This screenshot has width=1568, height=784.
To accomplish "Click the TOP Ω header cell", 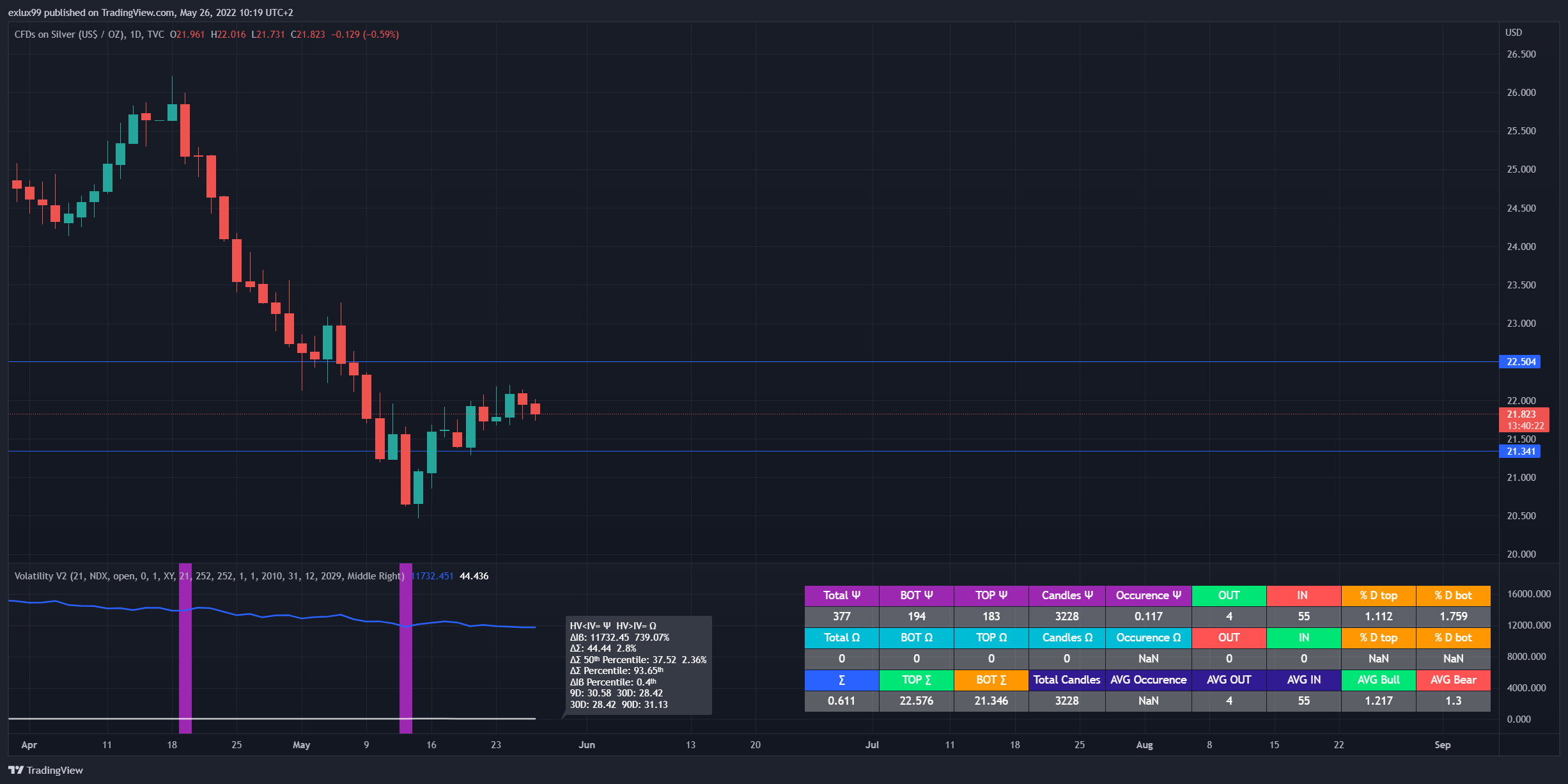I will [x=991, y=638].
